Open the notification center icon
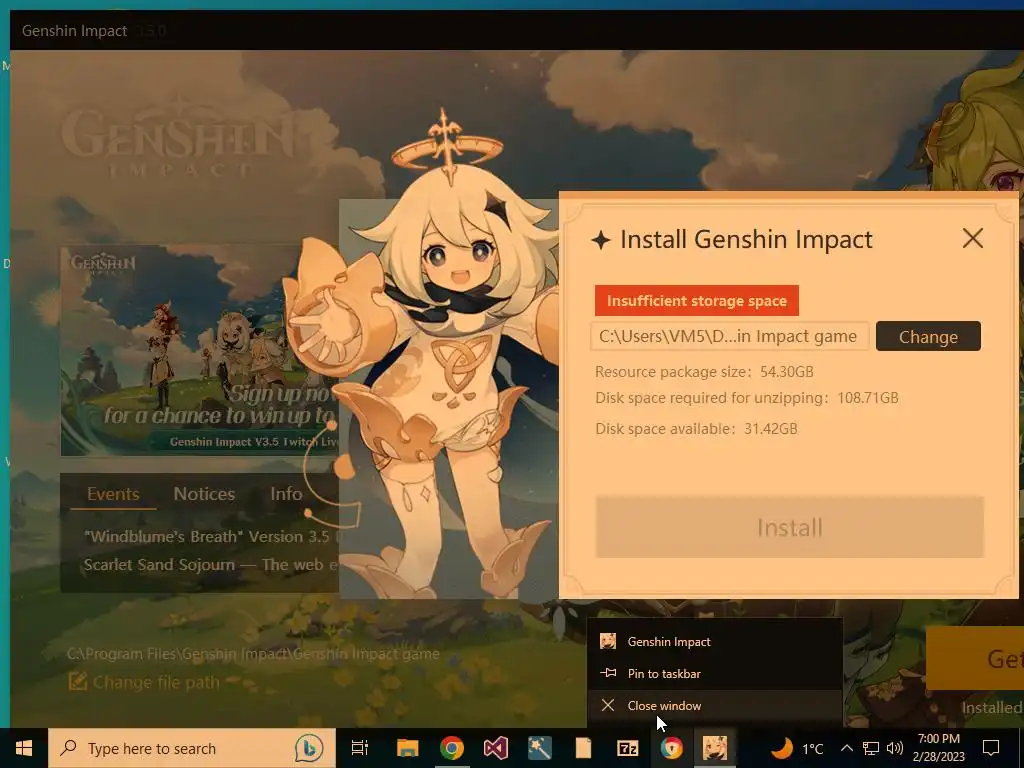Viewport: 1024px width, 768px height. point(991,748)
